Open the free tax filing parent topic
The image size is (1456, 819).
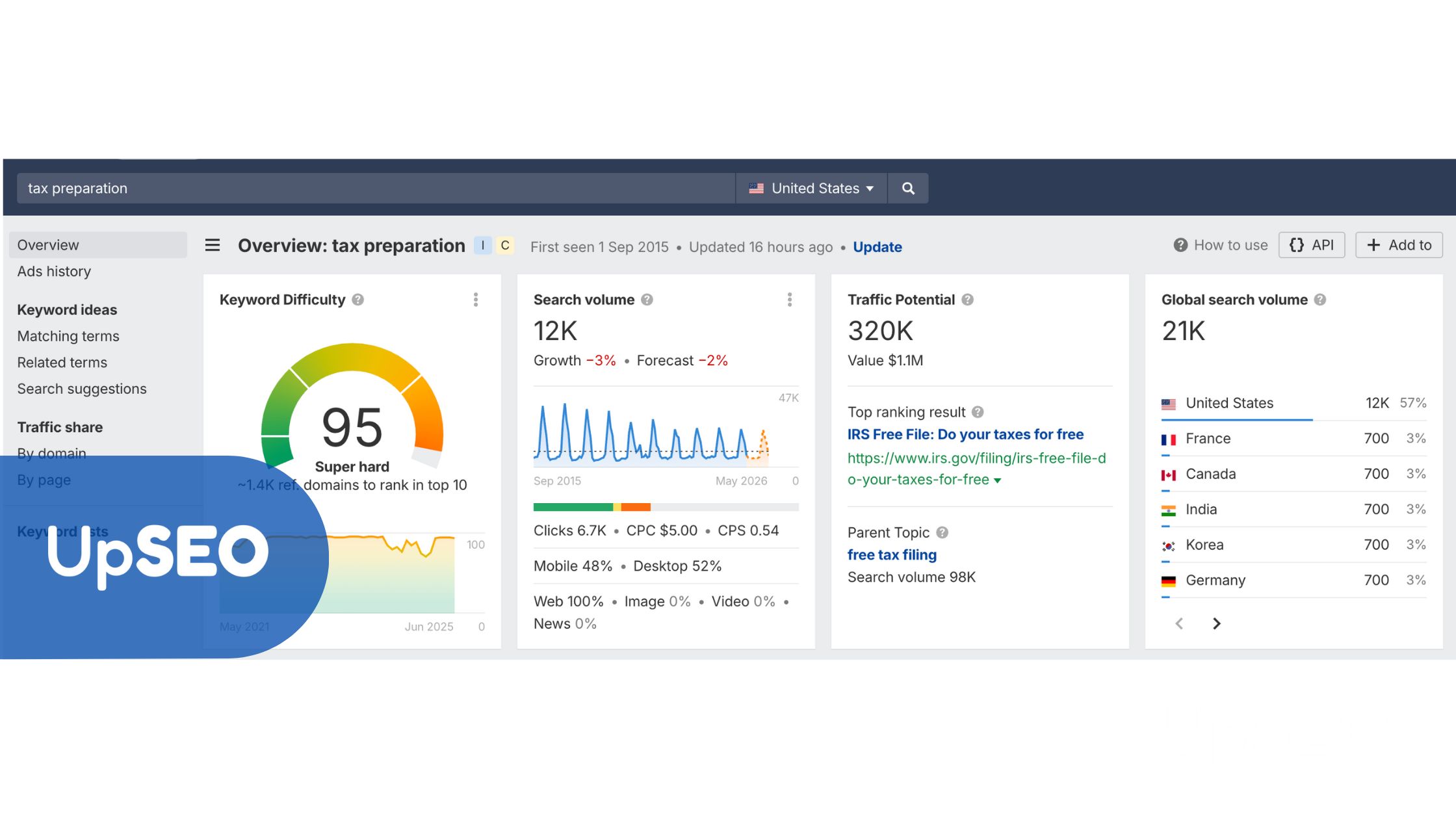click(x=892, y=555)
